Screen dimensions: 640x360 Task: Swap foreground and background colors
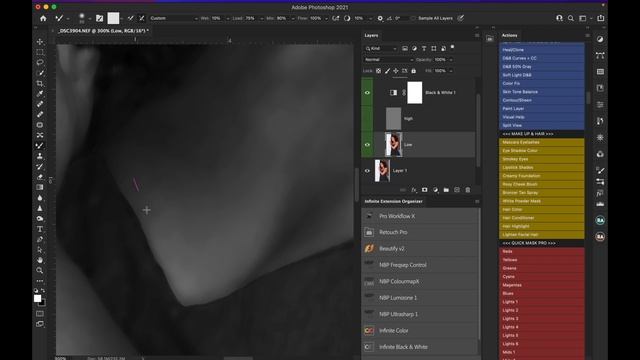coord(43,291)
